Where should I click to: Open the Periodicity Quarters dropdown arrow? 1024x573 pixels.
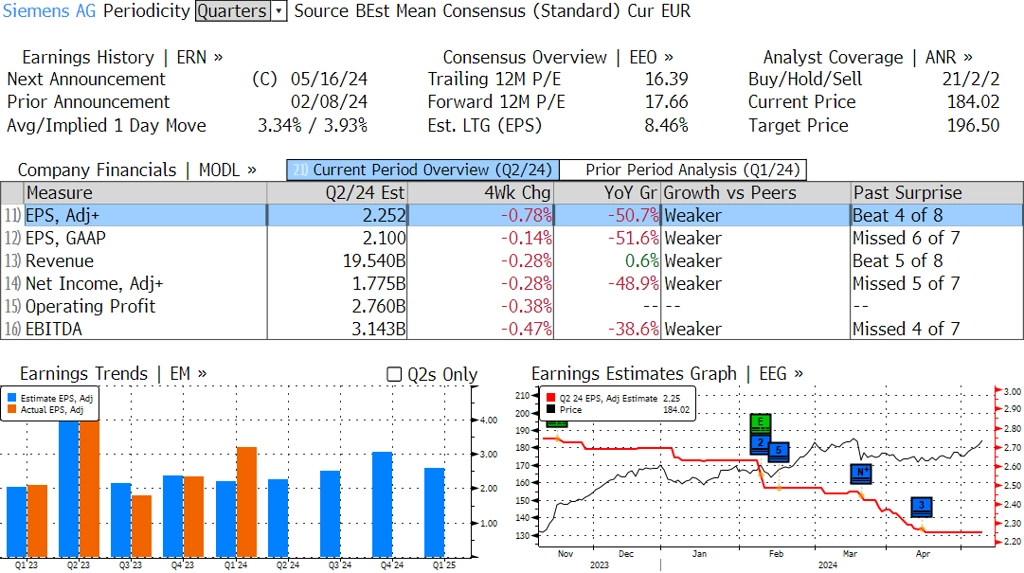pos(280,11)
